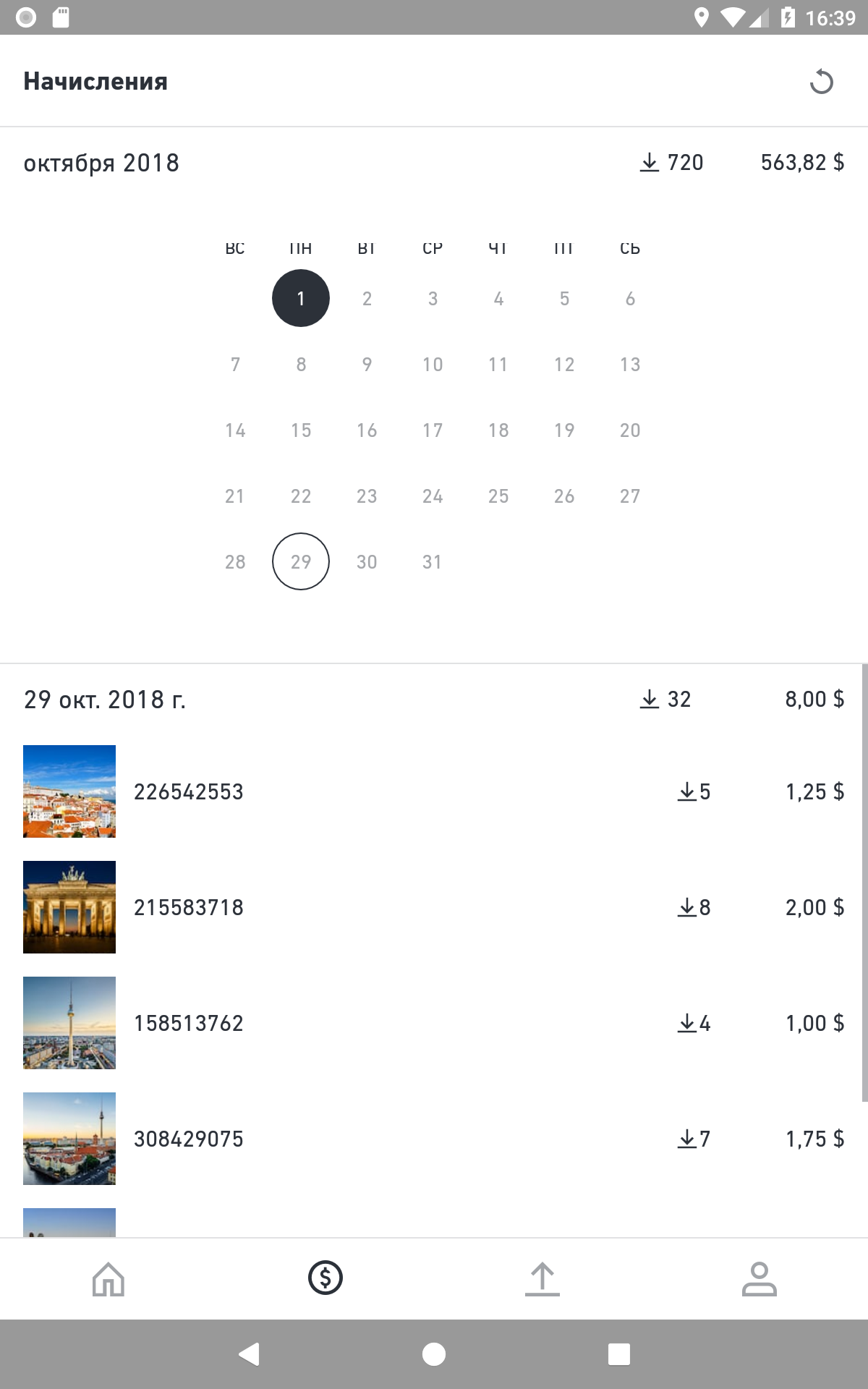868x1389 pixels.
Task: Open the upload arrow tab
Action: [542, 1278]
